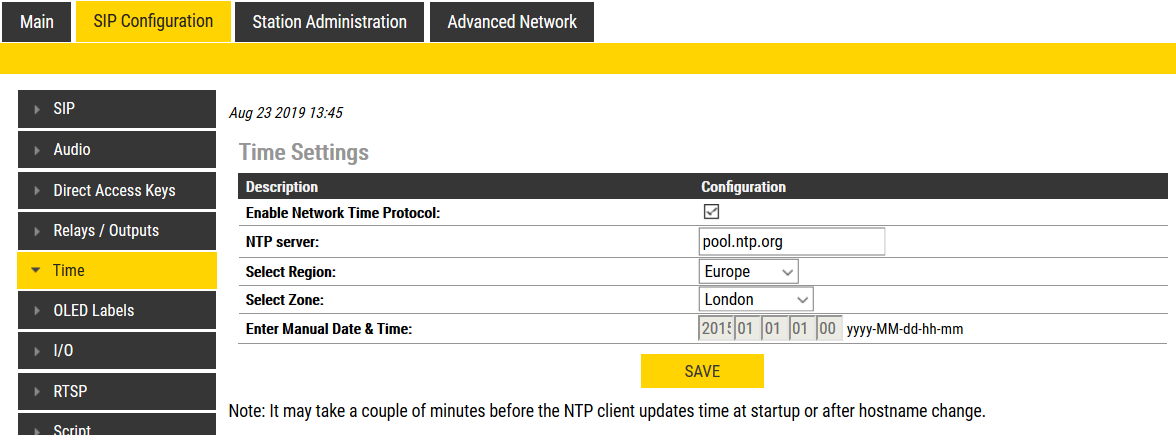Collapse the Time sidebar arrow
This screenshot has width=1176, height=435.
tap(37, 270)
